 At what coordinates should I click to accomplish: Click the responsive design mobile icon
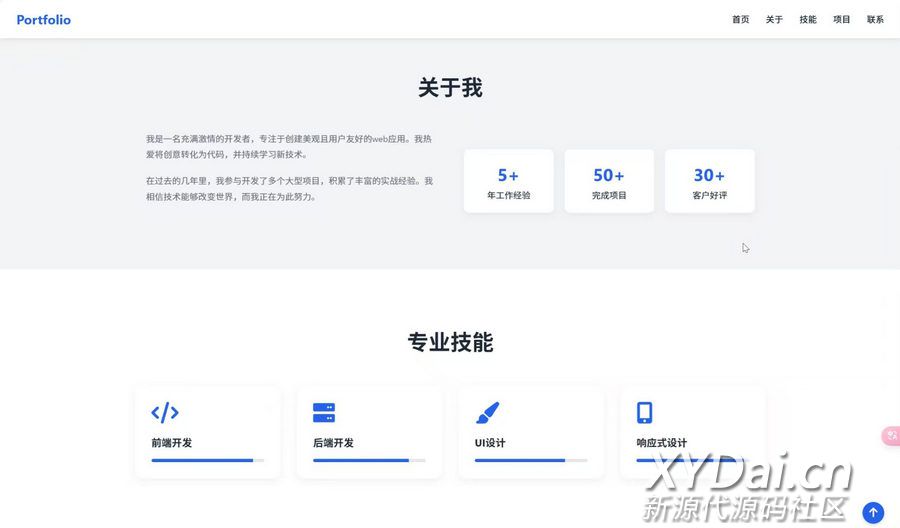tap(645, 412)
